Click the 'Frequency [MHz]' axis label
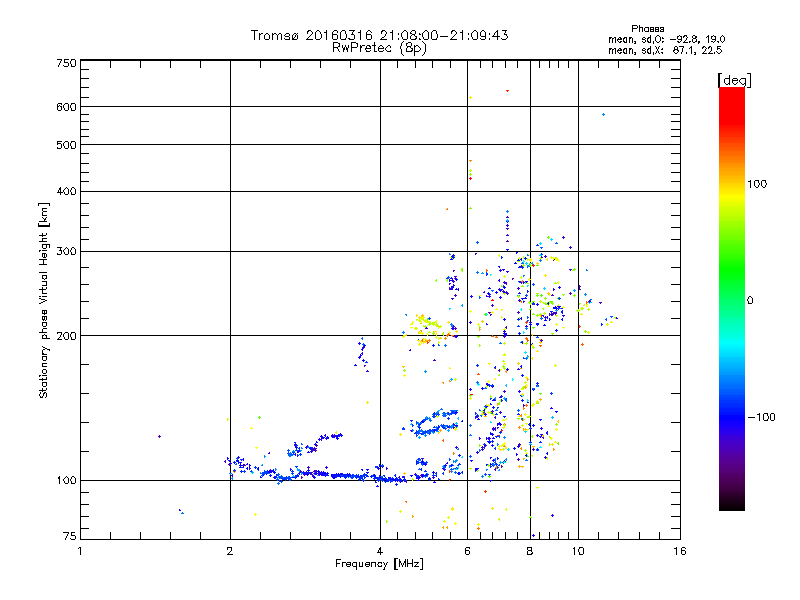Image resolution: width=800 pixels, height=600 pixels. click(379, 564)
